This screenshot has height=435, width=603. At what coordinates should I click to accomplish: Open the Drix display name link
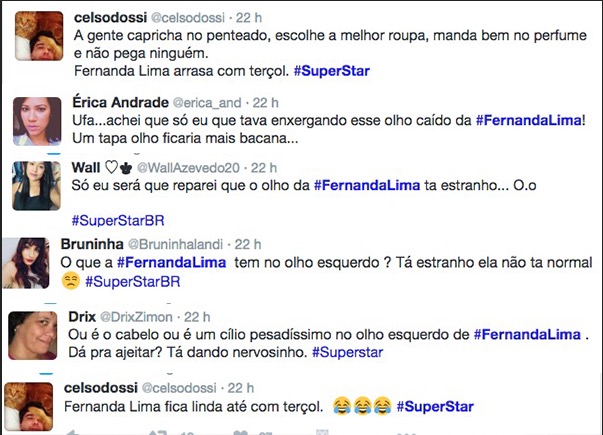pos(82,315)
